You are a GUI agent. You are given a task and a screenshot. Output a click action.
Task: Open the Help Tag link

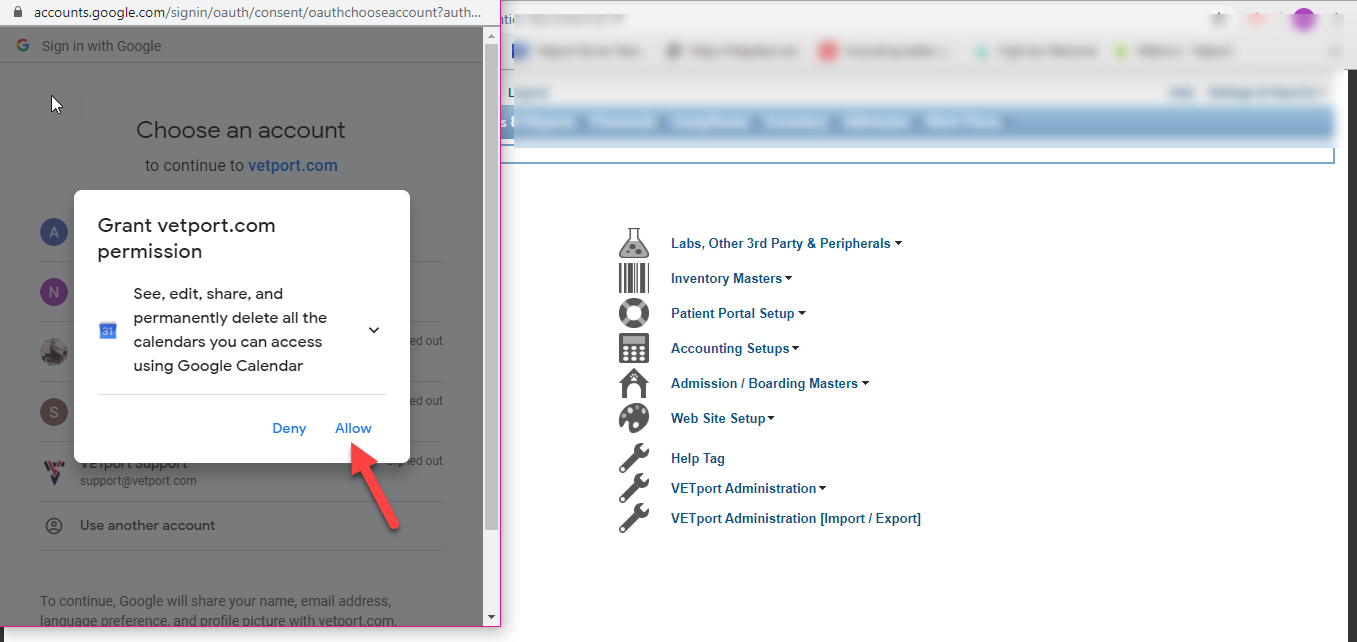point(698,458)
